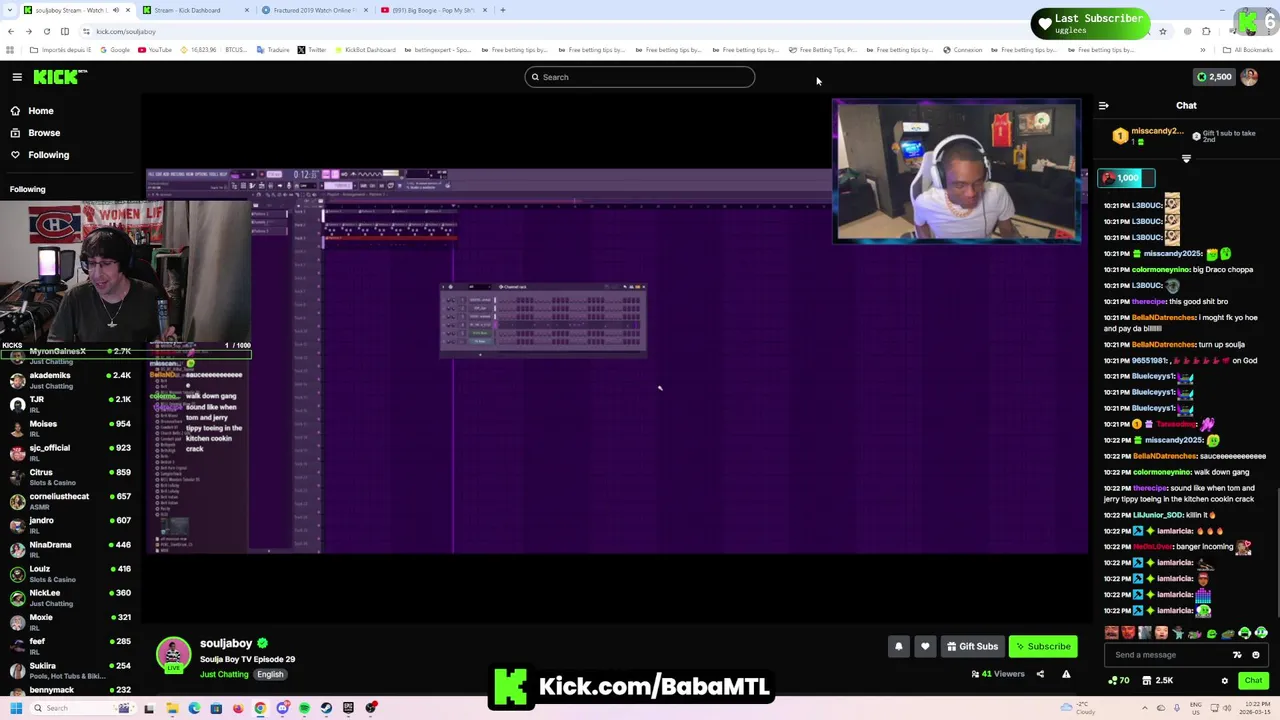The height and width of the screenshot is (720, 1280).
Task: Open the YouTube bookmark
Action: pos(155,50)
